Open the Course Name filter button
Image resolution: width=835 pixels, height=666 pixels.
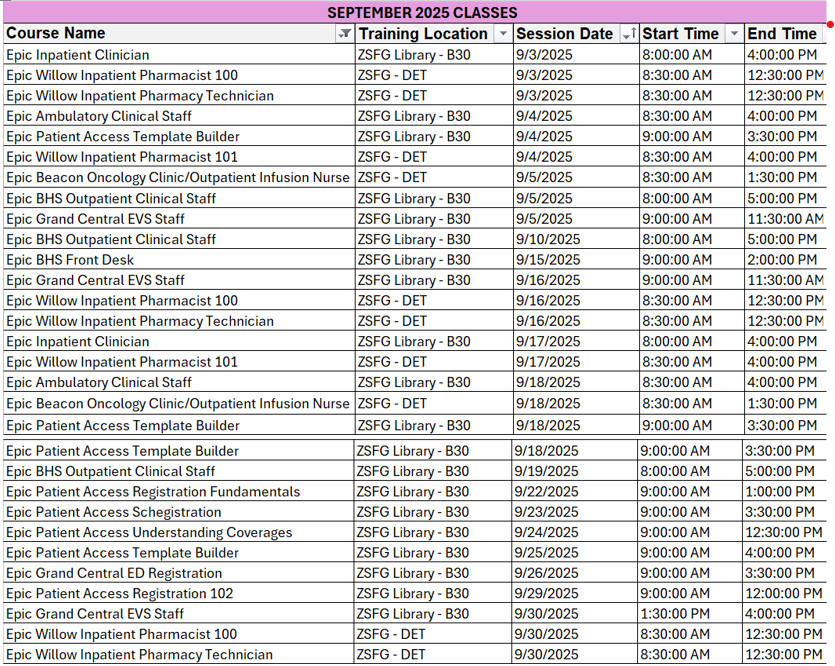click(345, 34)
